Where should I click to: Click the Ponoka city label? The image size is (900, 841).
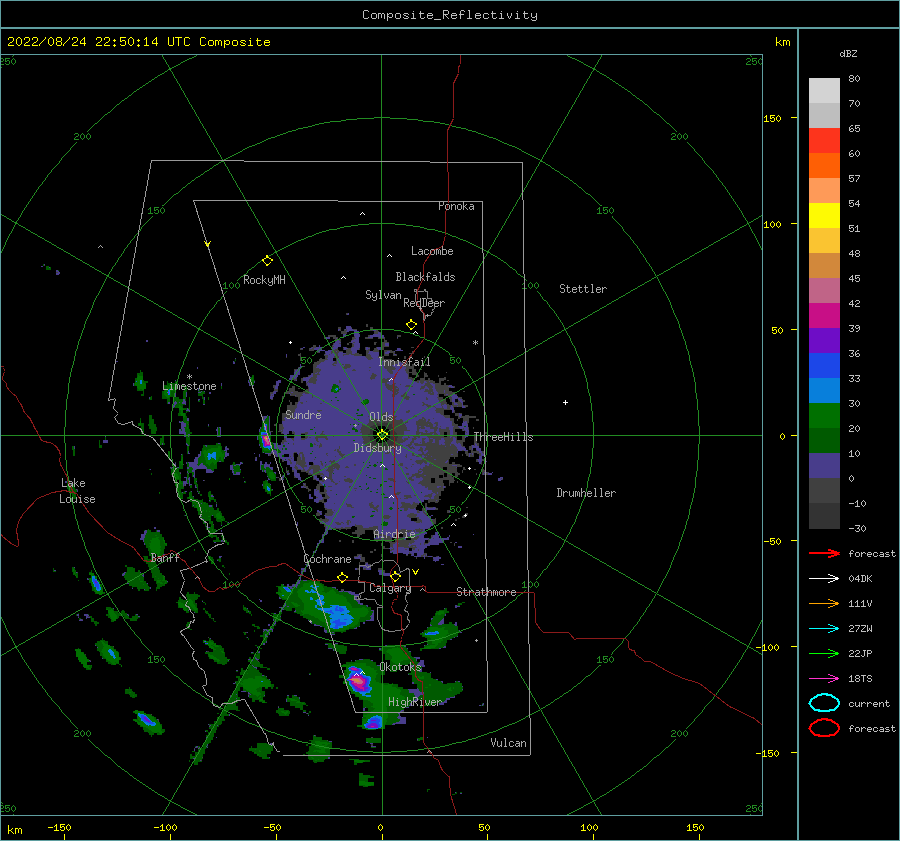(456, 206)
